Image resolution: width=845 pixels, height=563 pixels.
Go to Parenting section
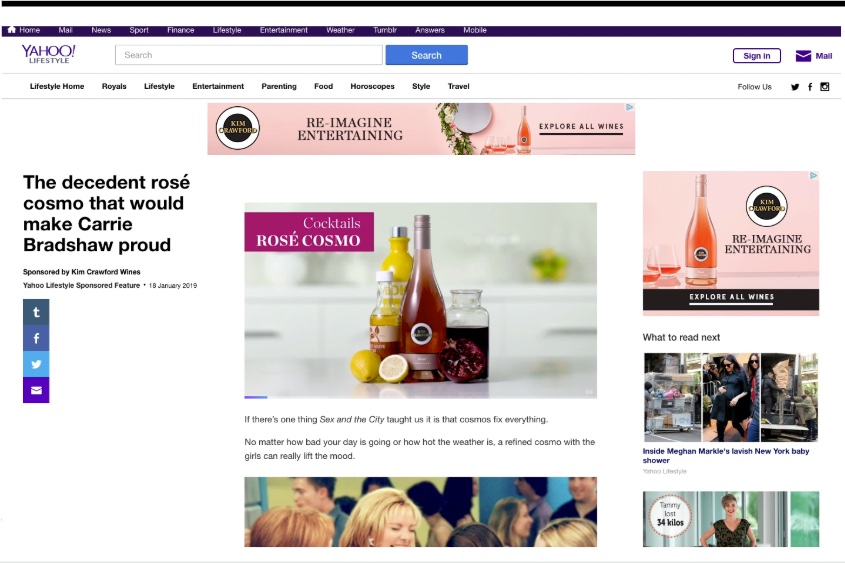click(279, 86)
